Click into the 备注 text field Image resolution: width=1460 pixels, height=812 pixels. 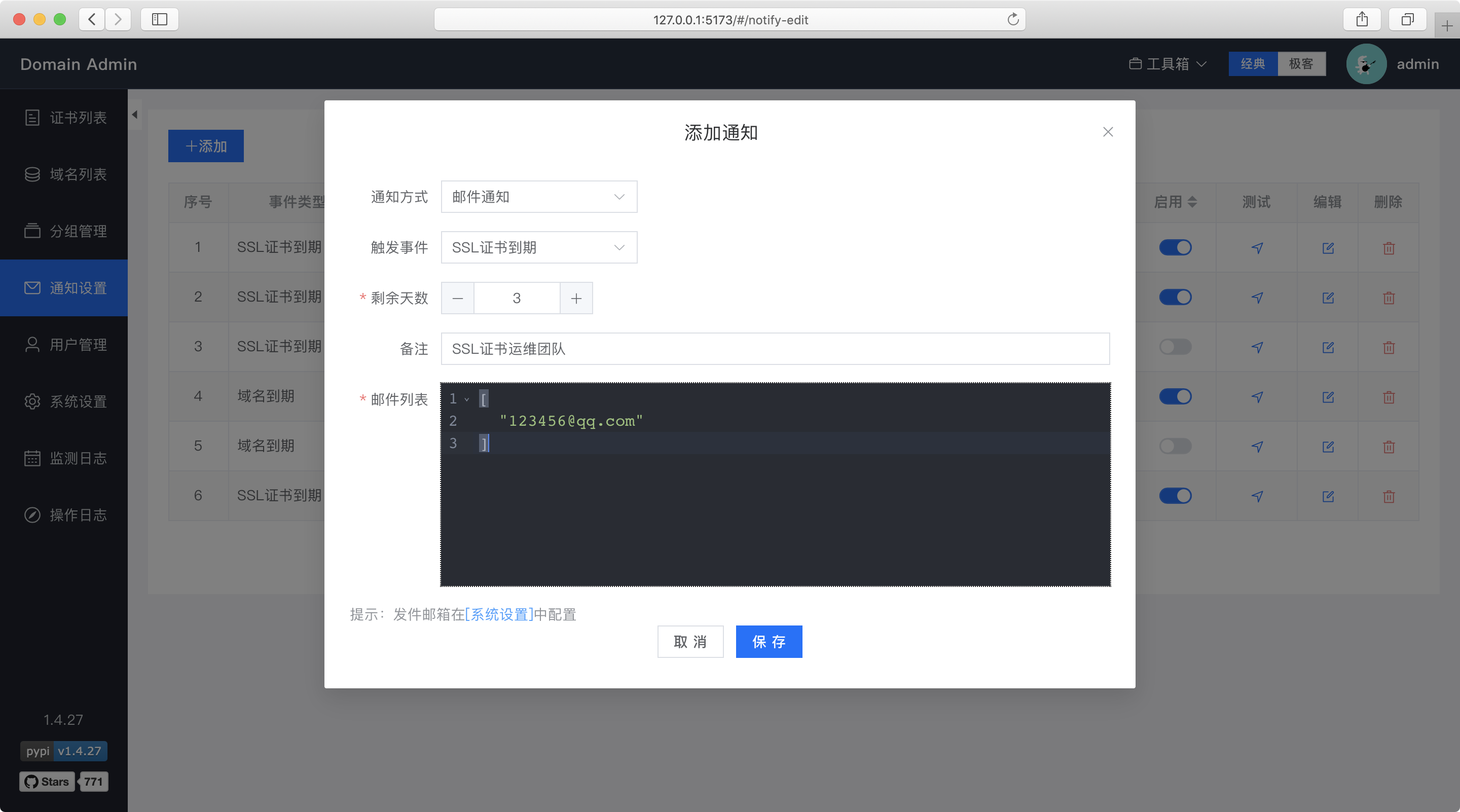point(774,349)
